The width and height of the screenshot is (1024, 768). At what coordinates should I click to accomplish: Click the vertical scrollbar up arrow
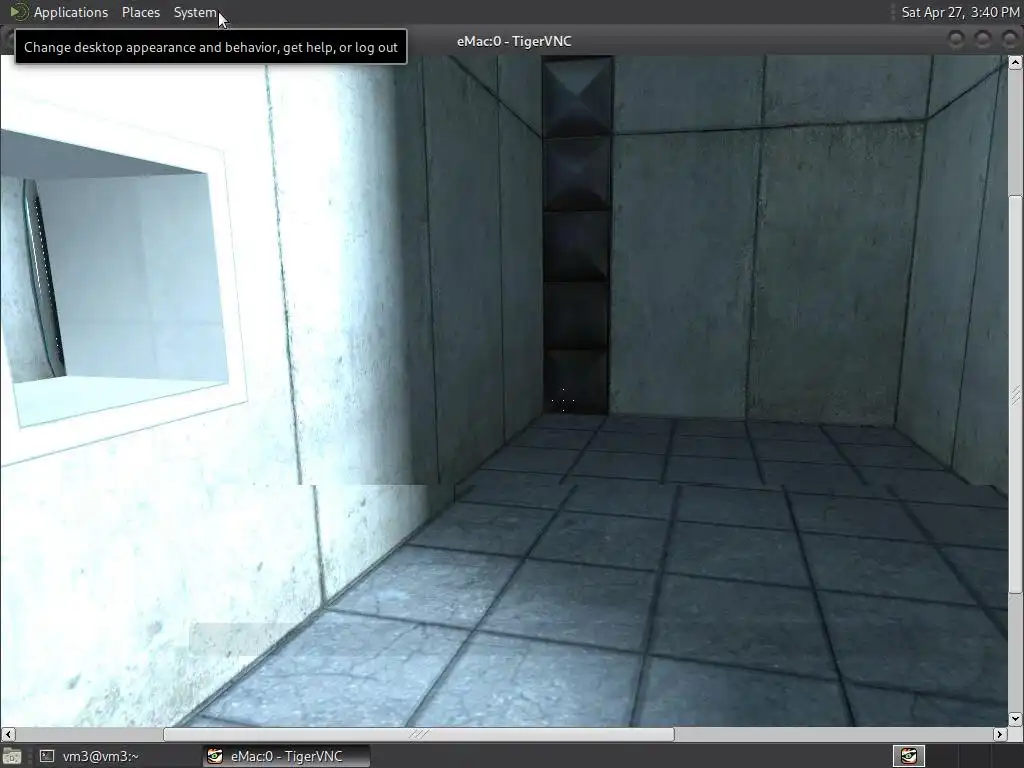1015,63
